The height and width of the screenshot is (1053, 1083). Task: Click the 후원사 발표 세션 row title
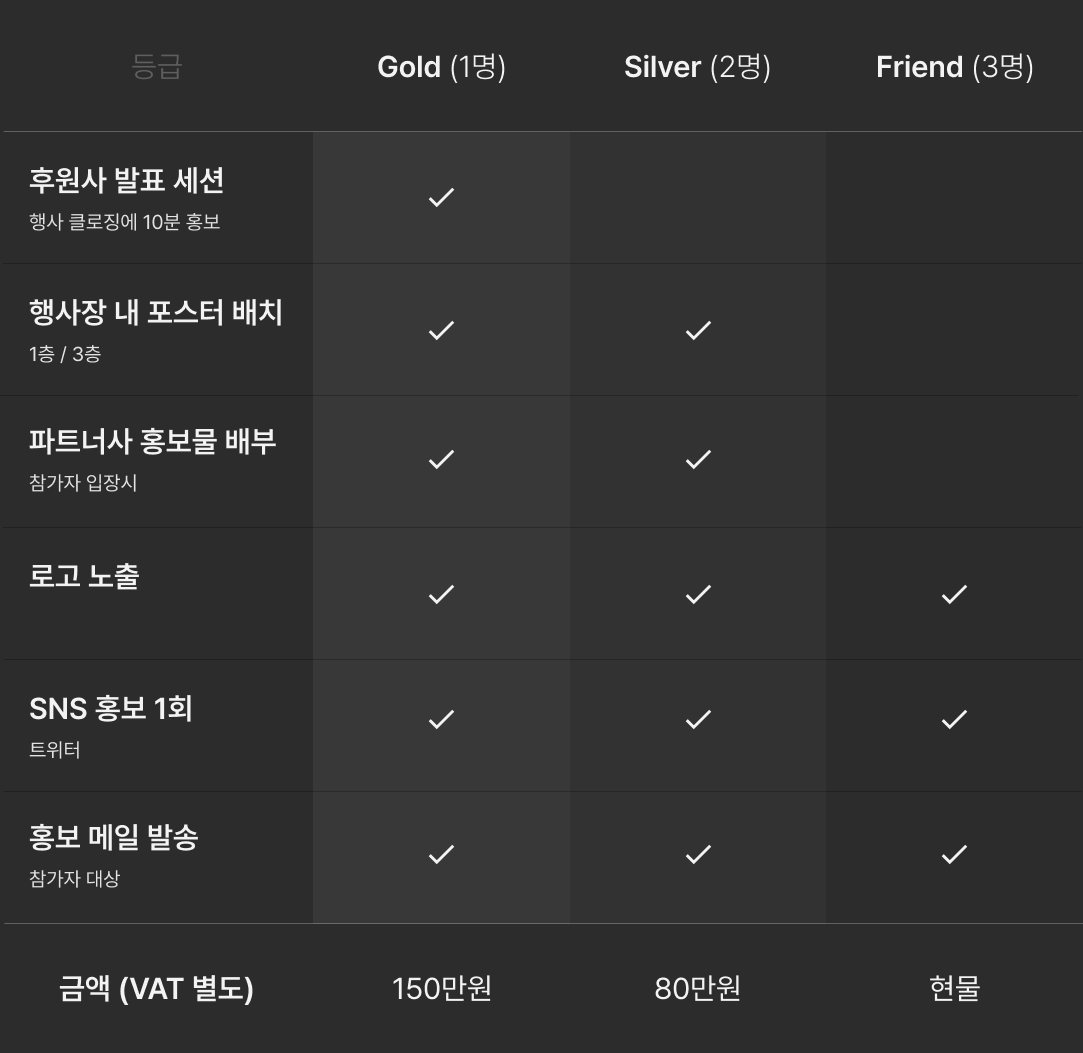126,181
